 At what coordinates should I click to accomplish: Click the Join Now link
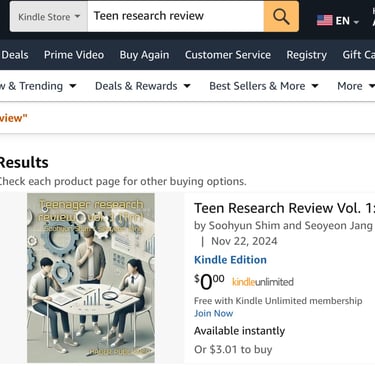213,313
